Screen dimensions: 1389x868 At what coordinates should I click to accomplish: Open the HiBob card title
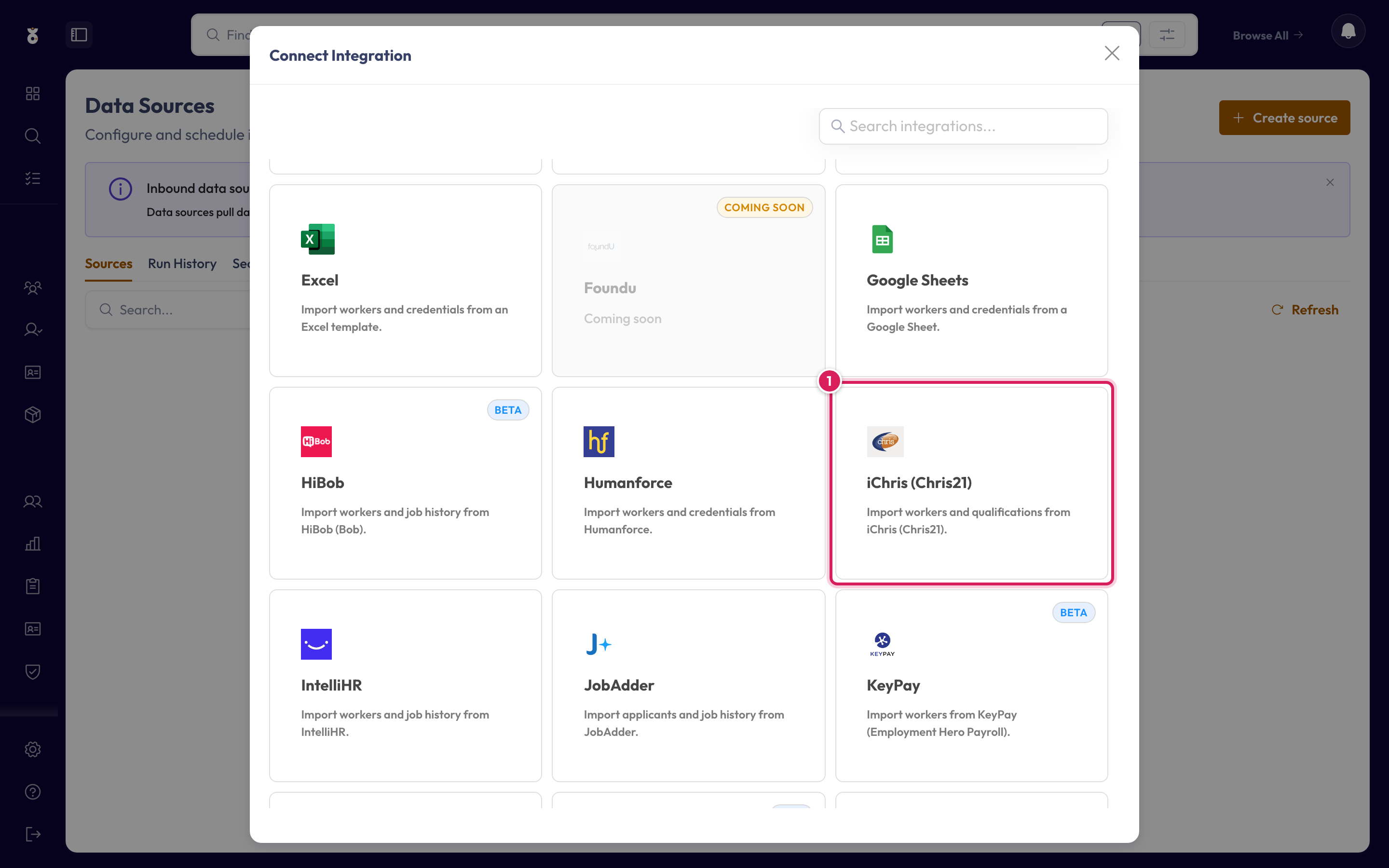[x=323, y=483]
